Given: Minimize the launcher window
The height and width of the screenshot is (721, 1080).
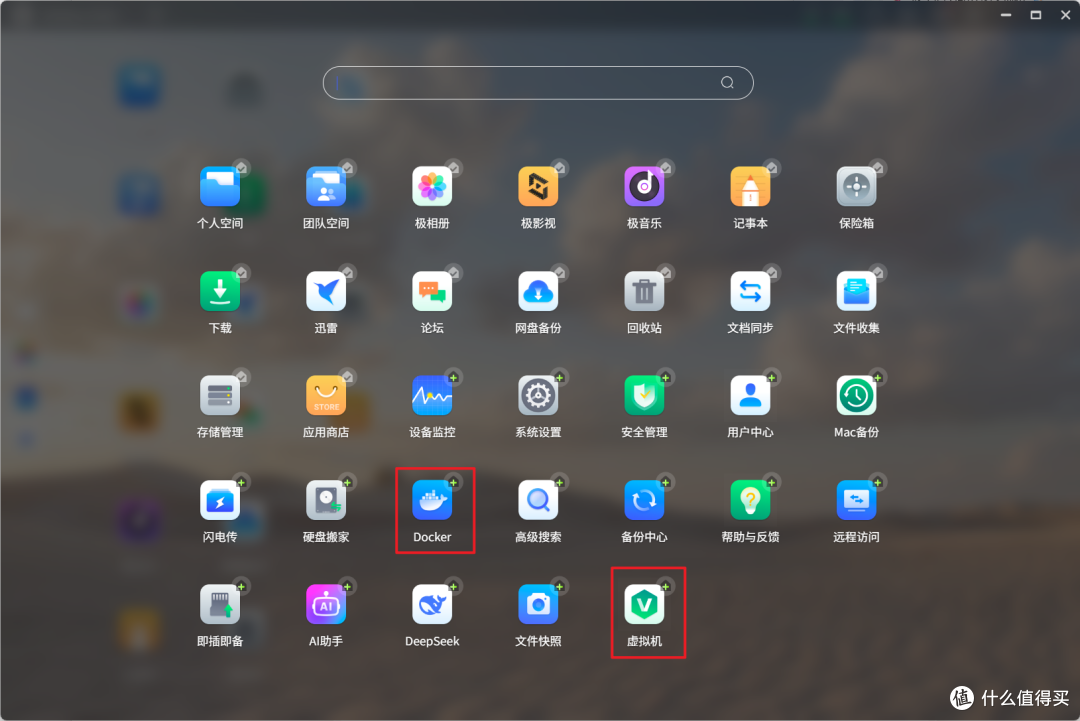Looking at the screenshot, I should click(x=1006, y=14).
